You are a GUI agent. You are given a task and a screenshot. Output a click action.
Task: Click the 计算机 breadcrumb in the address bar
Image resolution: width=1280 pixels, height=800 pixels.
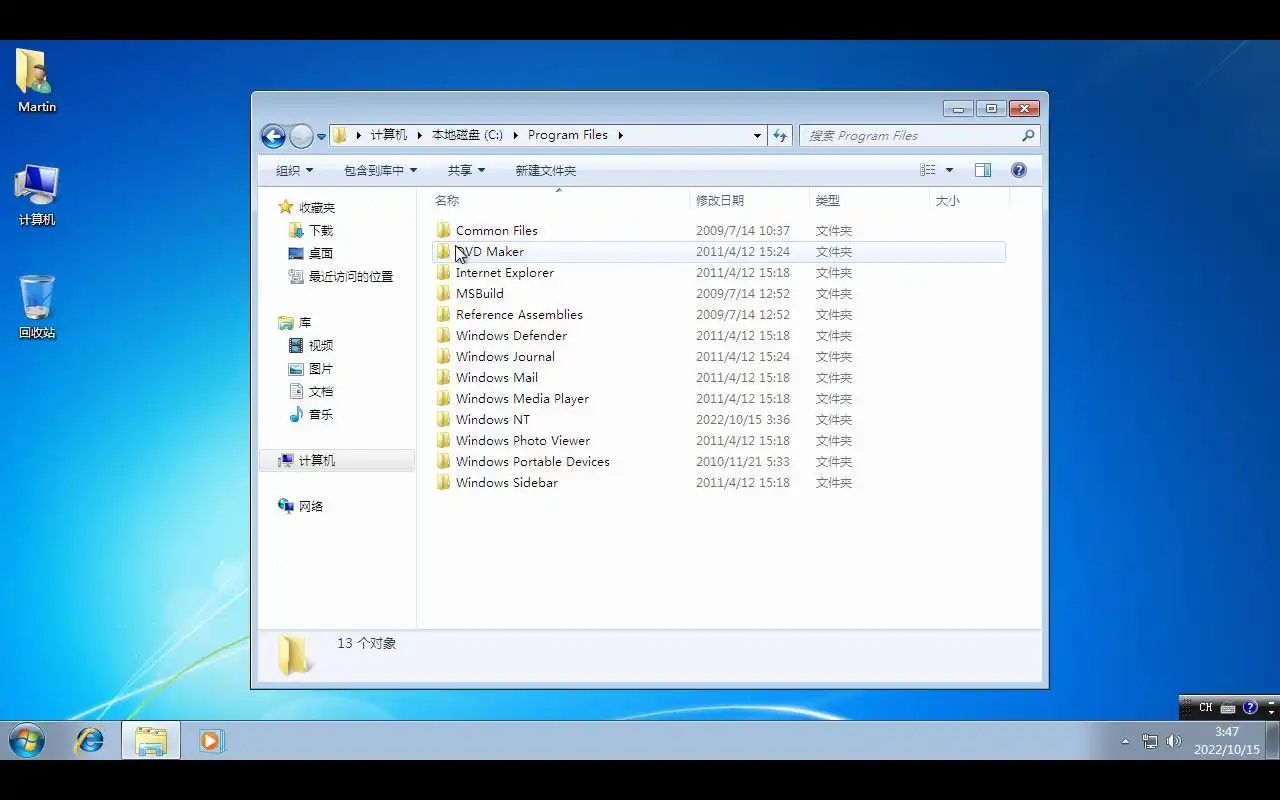pos(388,135)
